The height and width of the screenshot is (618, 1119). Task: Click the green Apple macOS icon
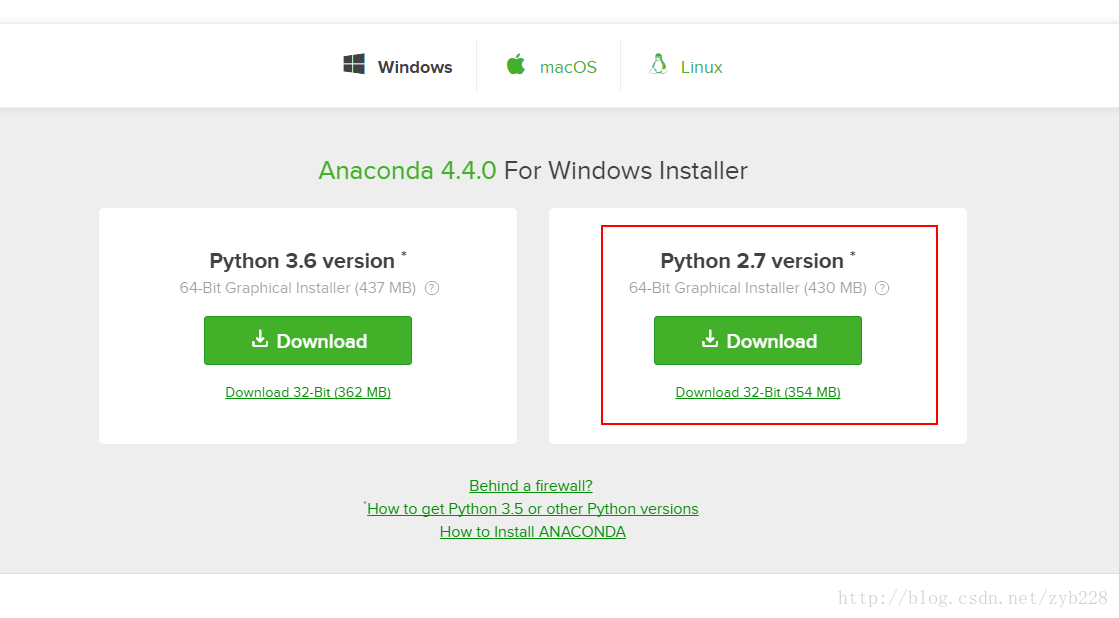[x=516, y=64]
